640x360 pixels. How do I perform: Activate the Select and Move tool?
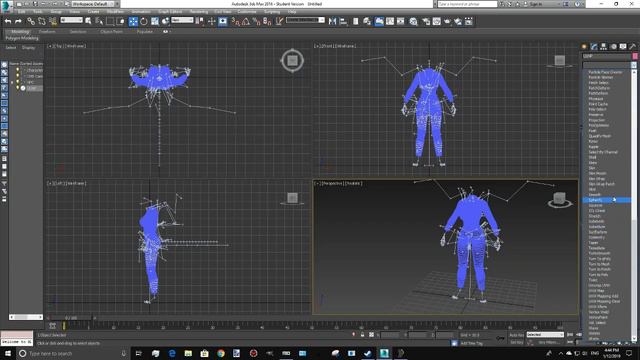(133, 21)
